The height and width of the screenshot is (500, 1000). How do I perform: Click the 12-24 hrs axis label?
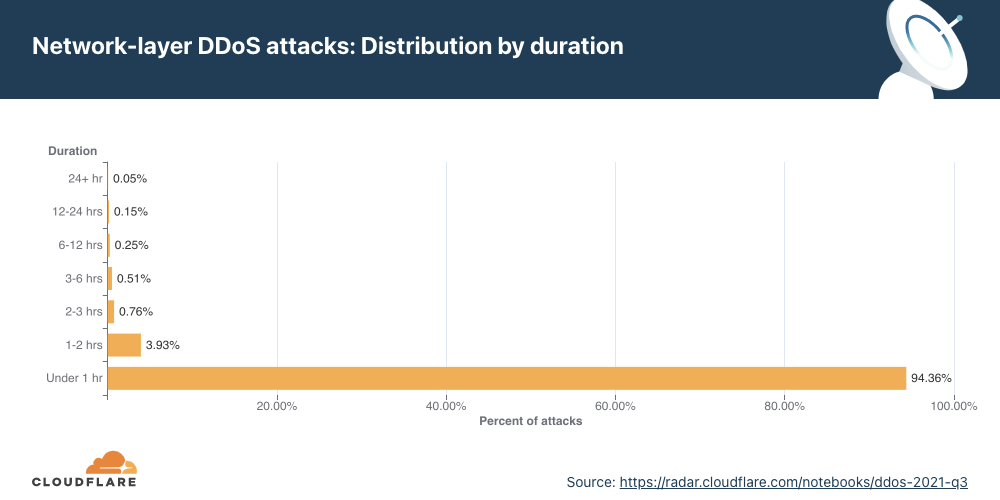77,212
